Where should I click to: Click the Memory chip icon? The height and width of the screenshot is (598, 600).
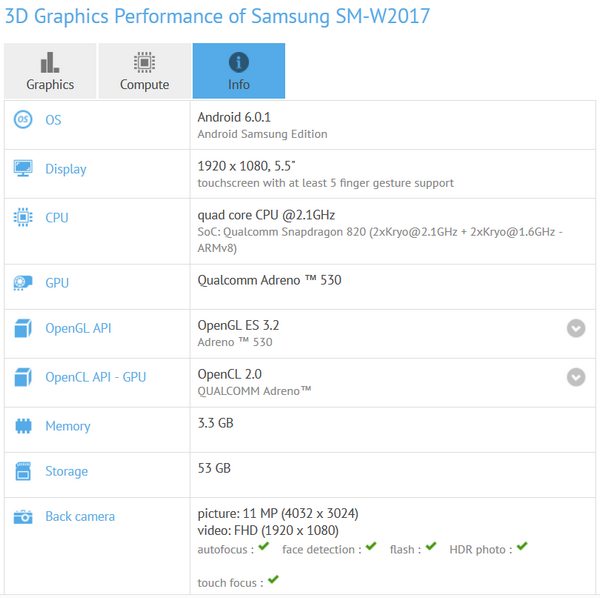pos(22,426)
